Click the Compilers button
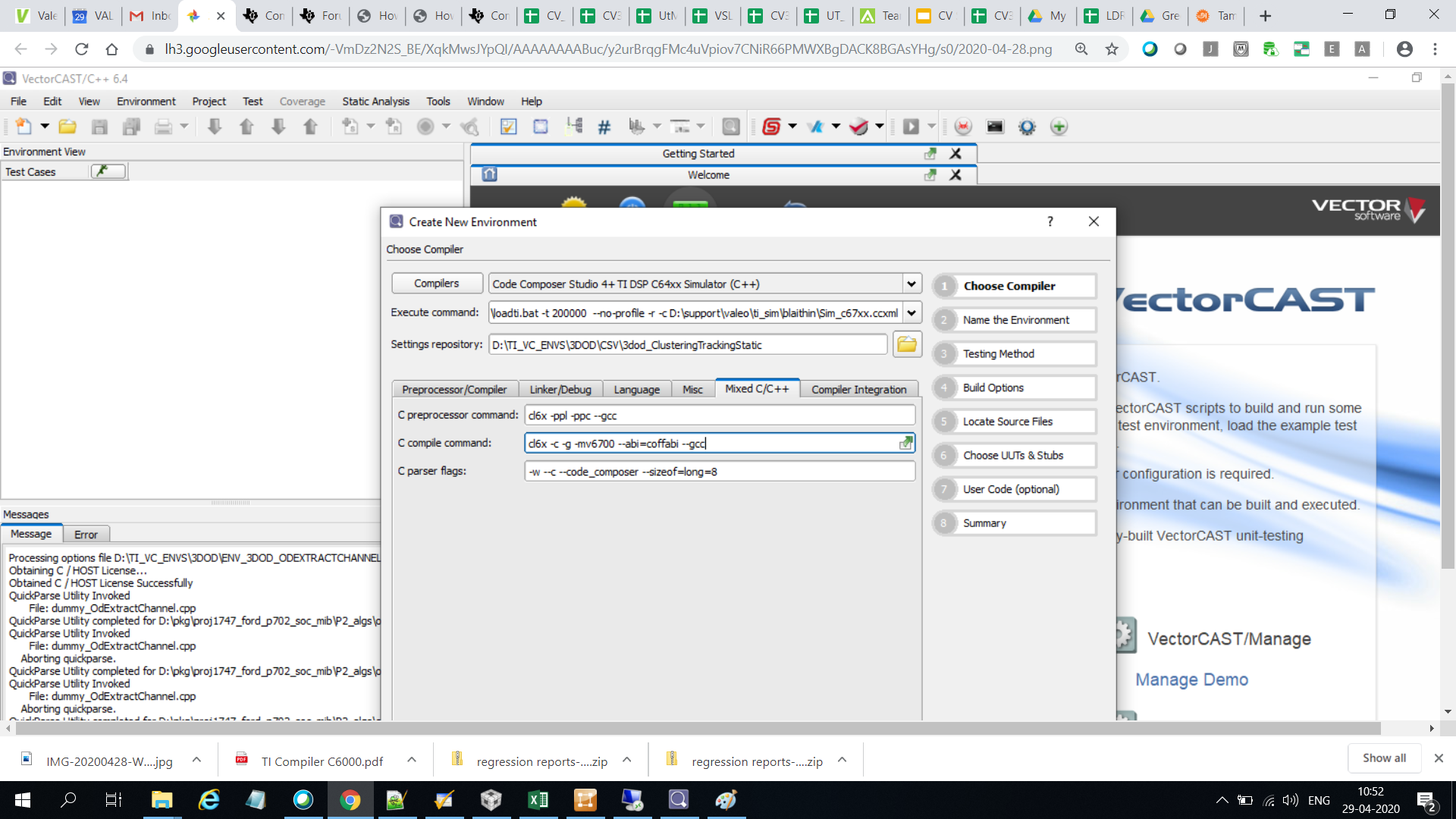 [437, 283]
